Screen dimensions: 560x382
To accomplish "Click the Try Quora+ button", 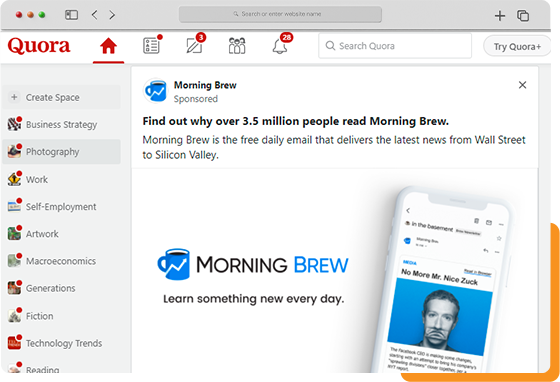I will coord(517,46).
